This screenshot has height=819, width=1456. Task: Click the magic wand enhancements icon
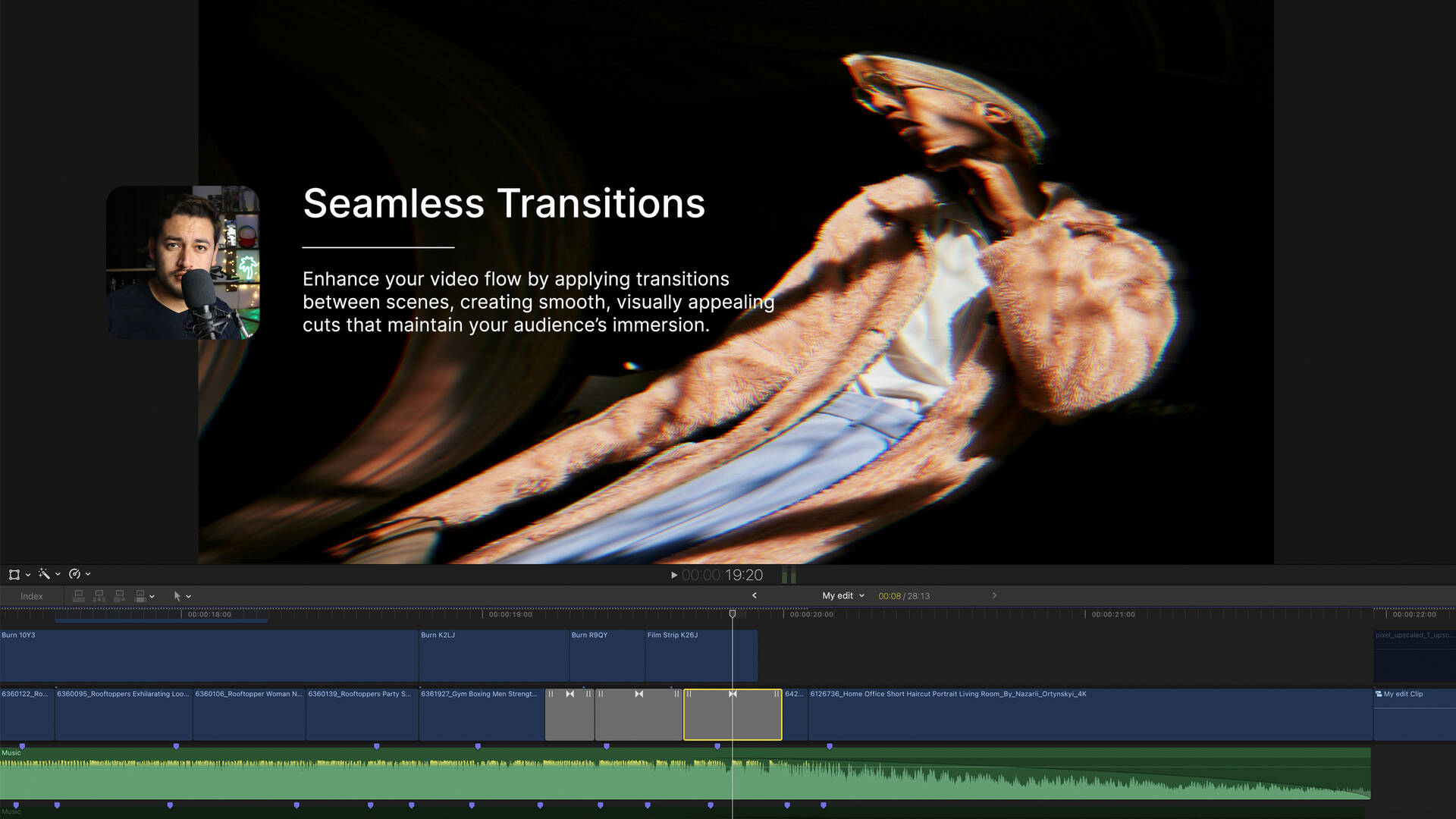(44, 574)
